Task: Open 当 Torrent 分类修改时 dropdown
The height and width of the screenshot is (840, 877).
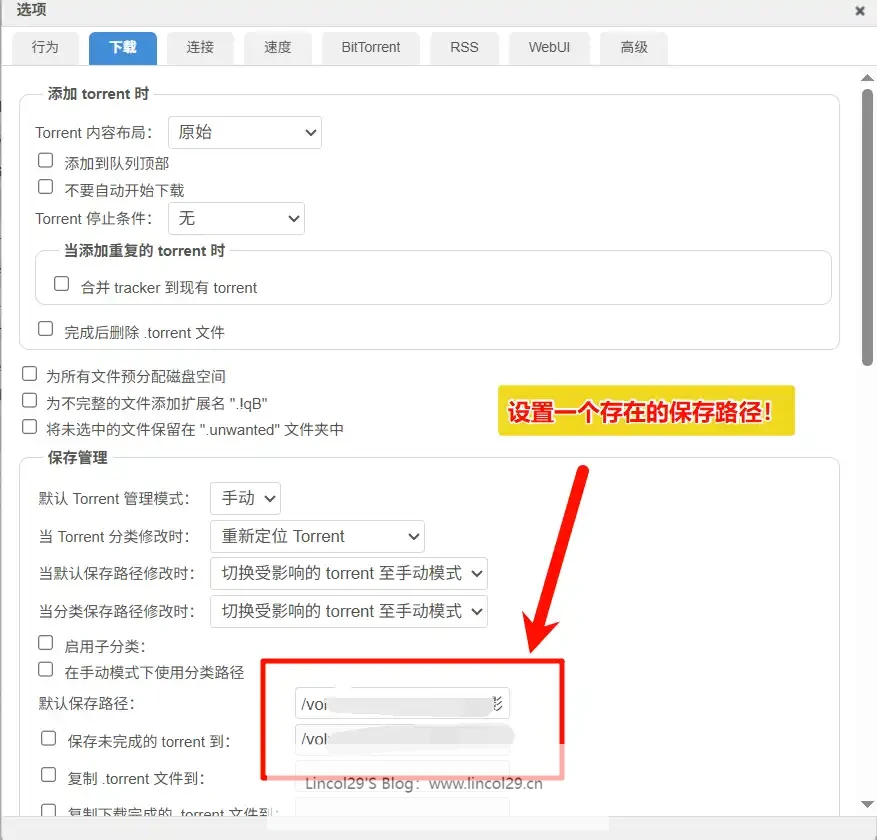Action: [x=317, y=536]
